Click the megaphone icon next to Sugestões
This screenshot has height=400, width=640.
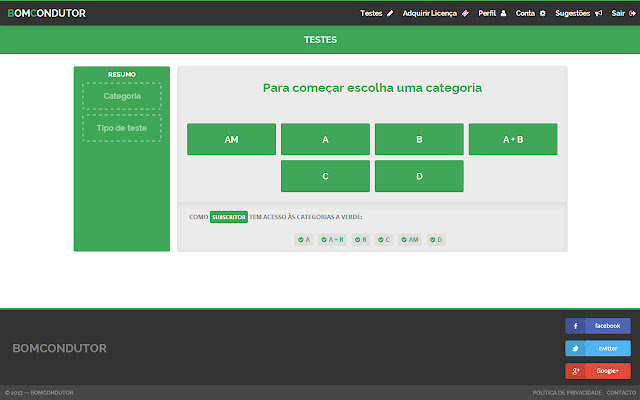(x=598, y=14)
